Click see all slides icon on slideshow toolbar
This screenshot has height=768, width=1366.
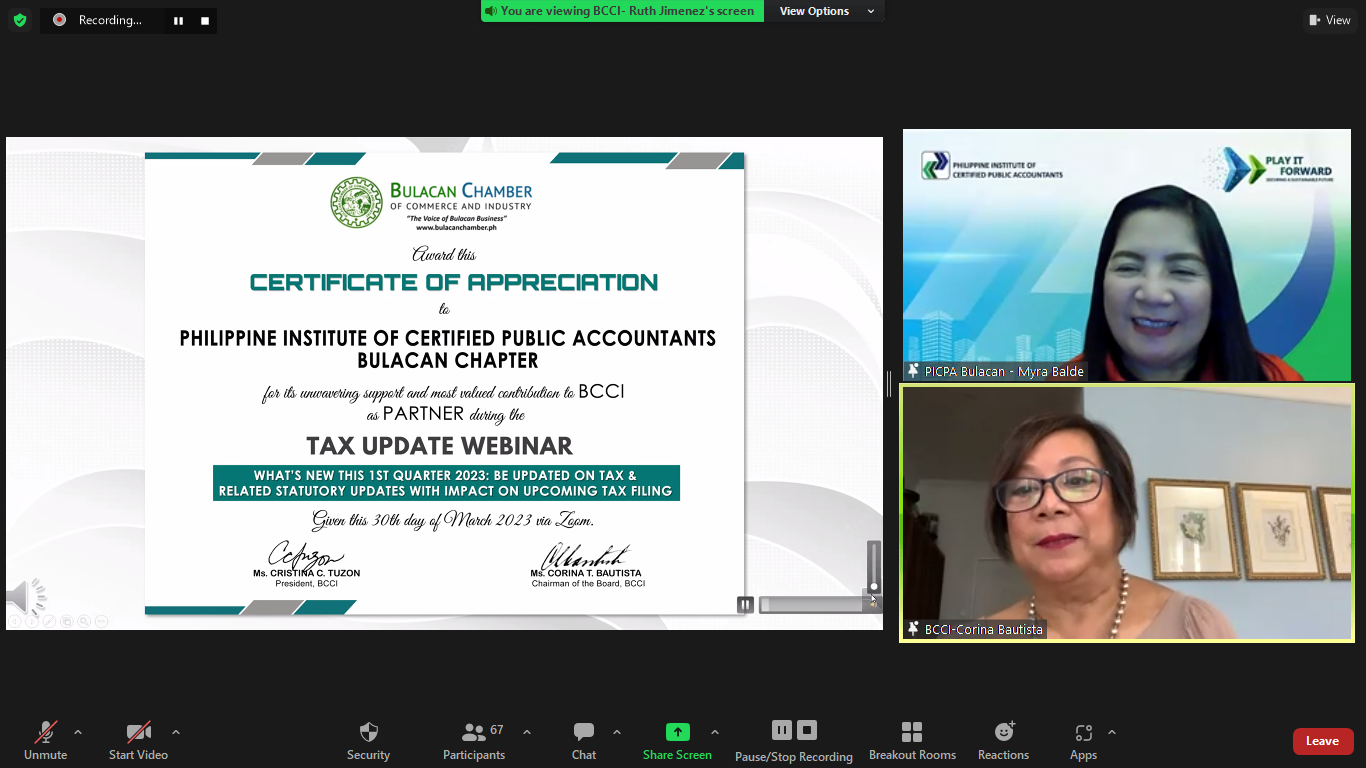click(67, 621)
